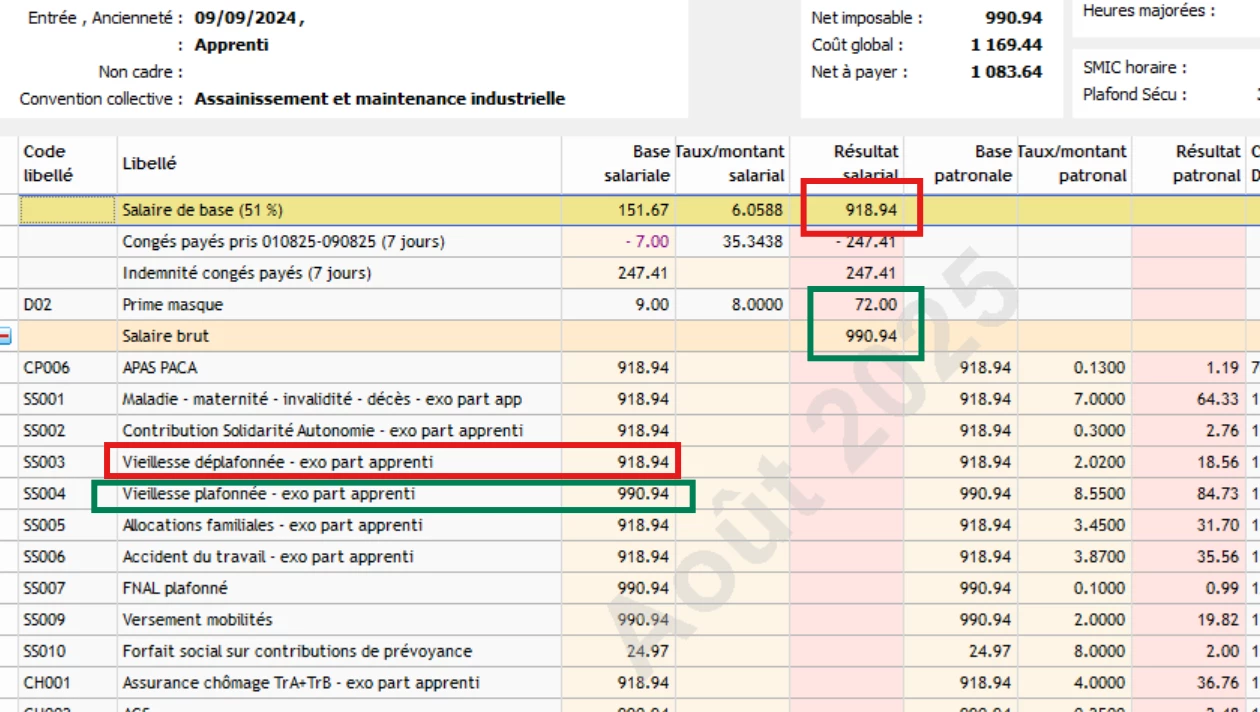Image resolution: width=1260 pixels, height=712 pixels.
Task: Click the 'Taux/montant salarial' column header
Action: click(x=731, y=164)
